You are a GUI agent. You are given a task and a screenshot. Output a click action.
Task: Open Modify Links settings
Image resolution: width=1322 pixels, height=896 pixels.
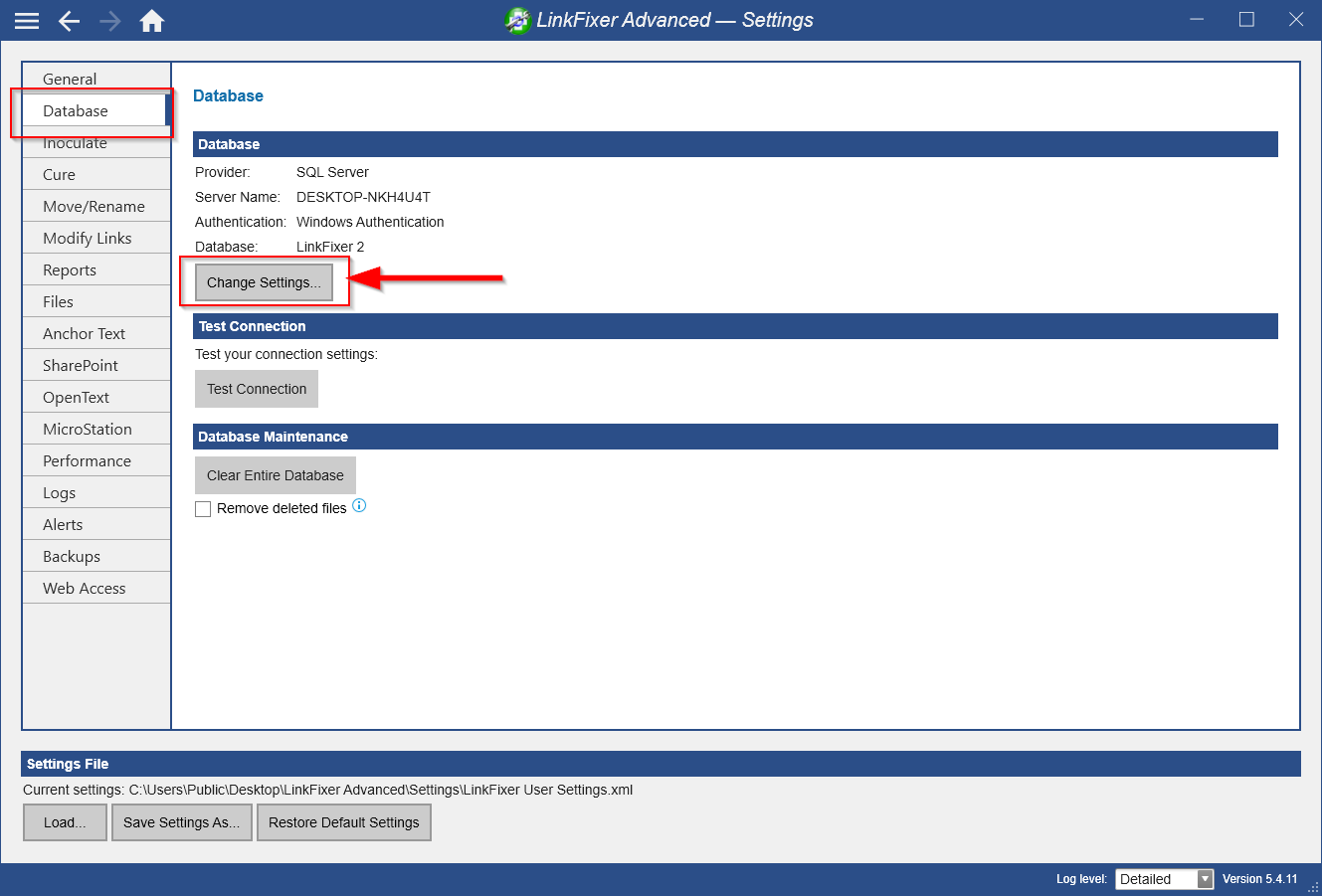(96, 238)
